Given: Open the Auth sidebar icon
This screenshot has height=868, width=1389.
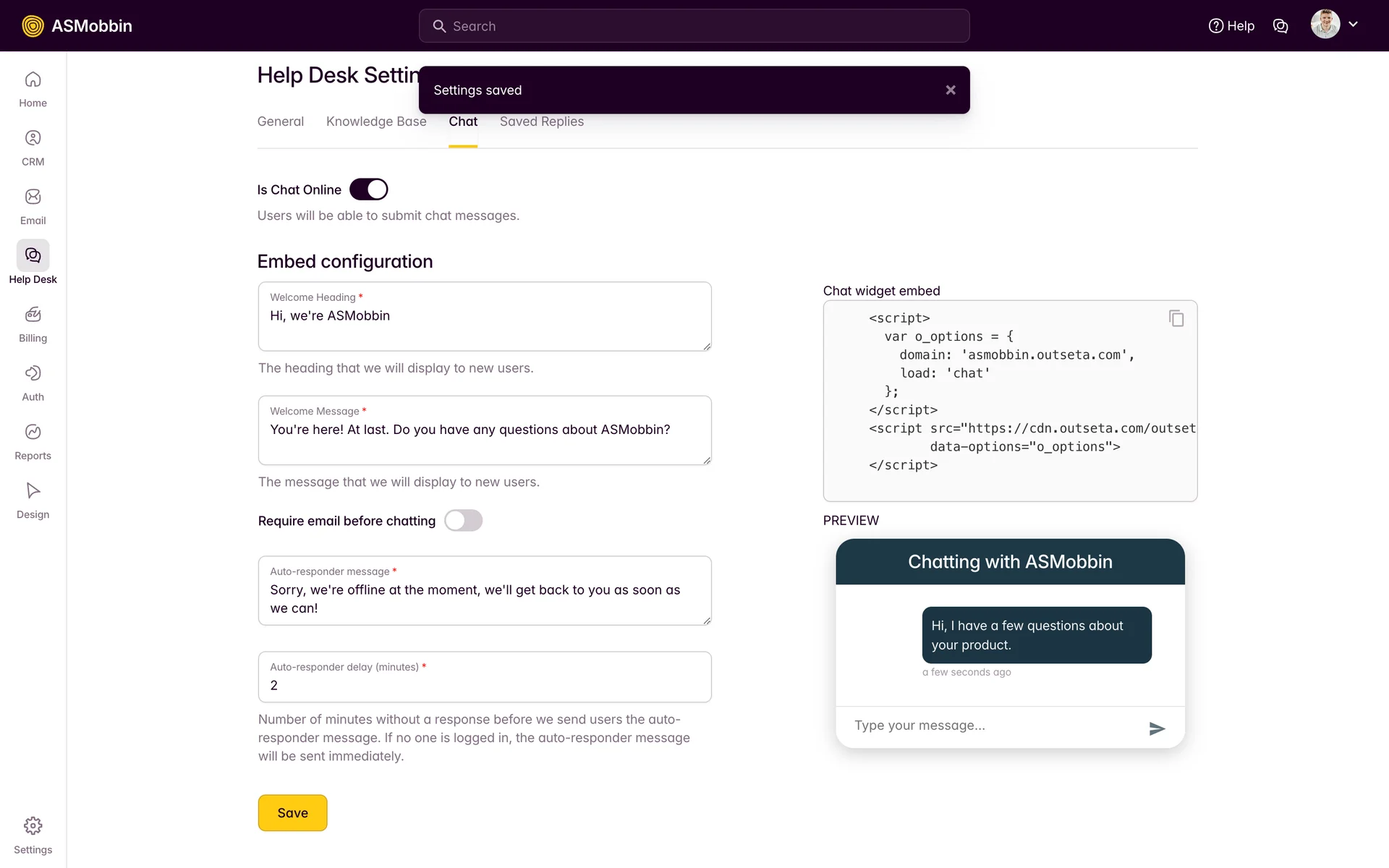Looking at the screenshot, I should (x=33, y=373).
